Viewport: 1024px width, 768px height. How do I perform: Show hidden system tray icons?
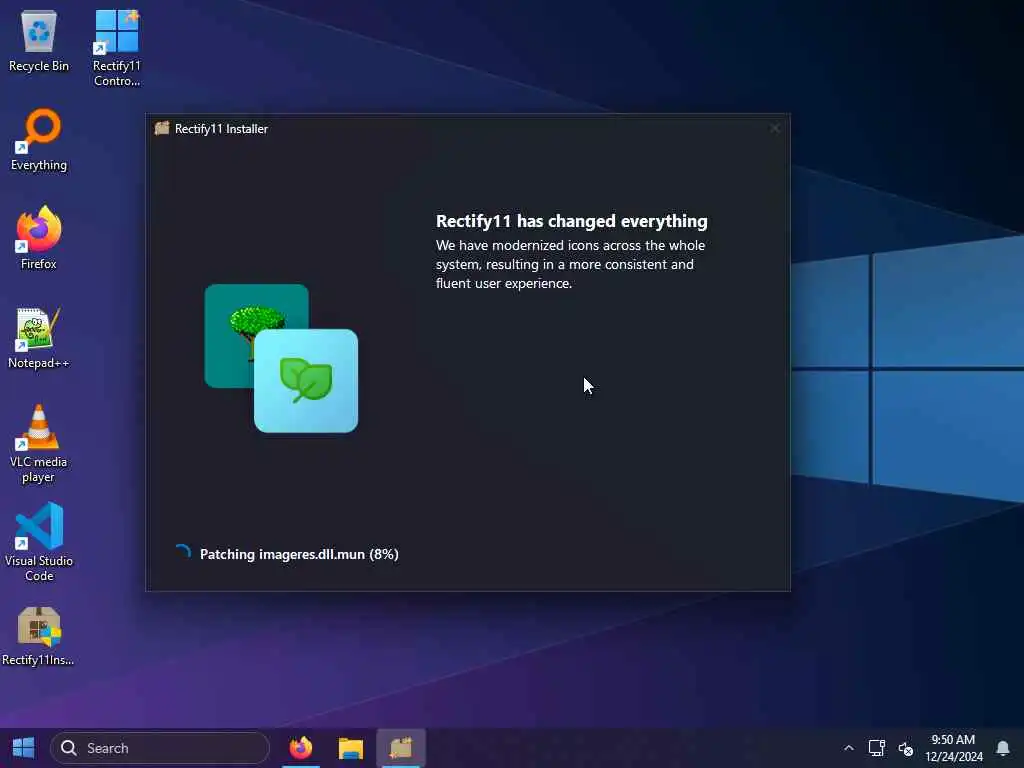point(848,748)
